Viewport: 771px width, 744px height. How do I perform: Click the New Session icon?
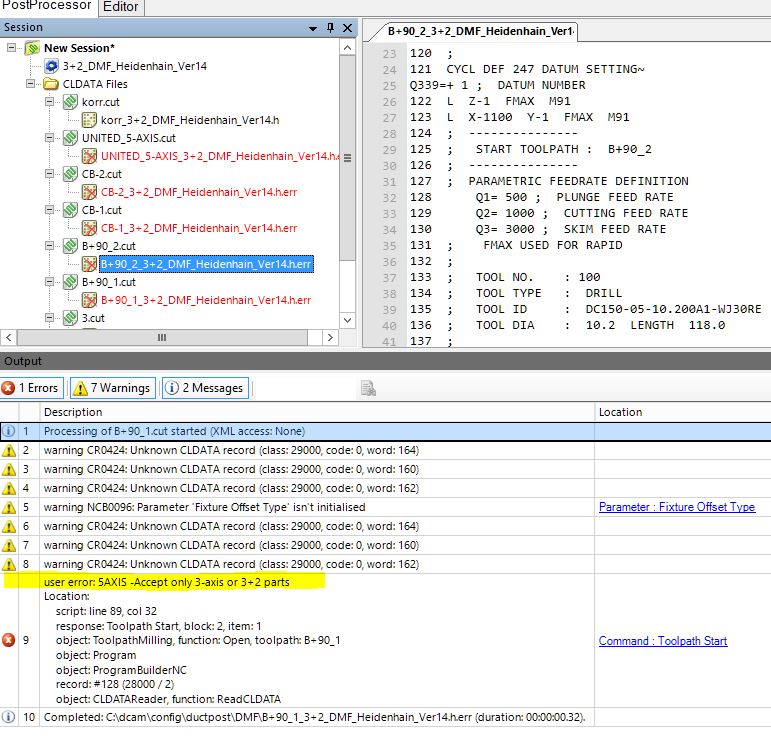32,48
